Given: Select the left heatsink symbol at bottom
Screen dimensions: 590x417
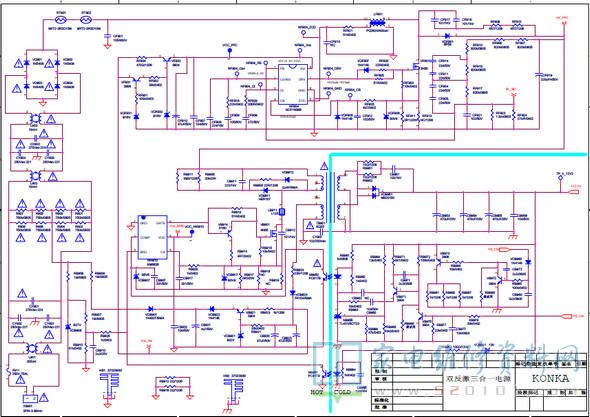Looking at the screenshot, I should click(x=109, y=388).
